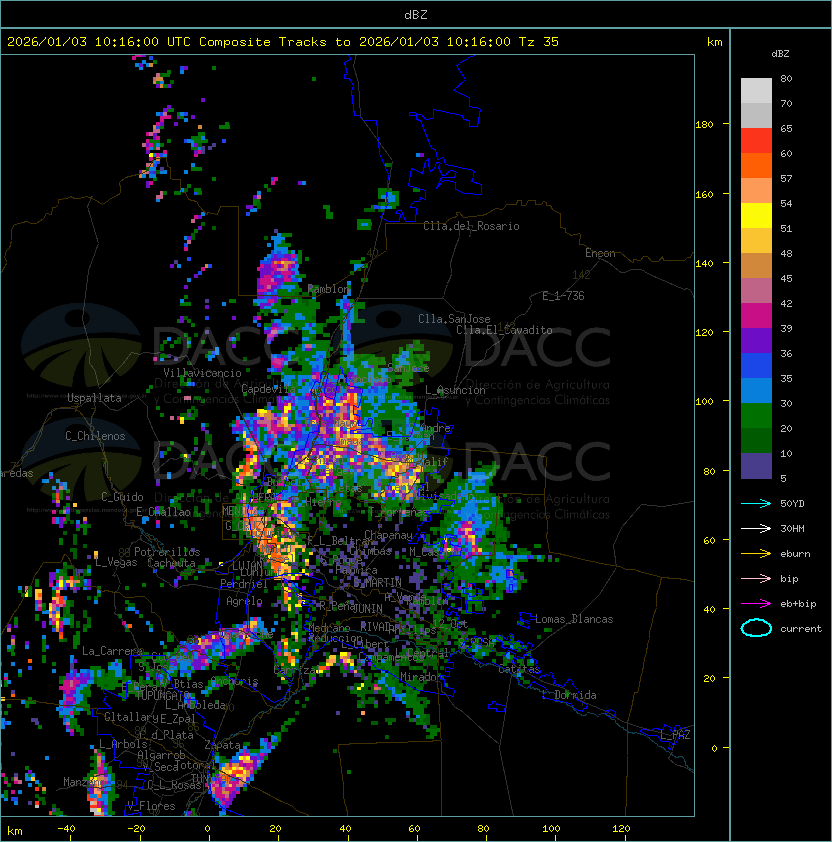832x842 pixels.
Task: Click the white 30HM arrow in the legend
Action: [756, 529]
